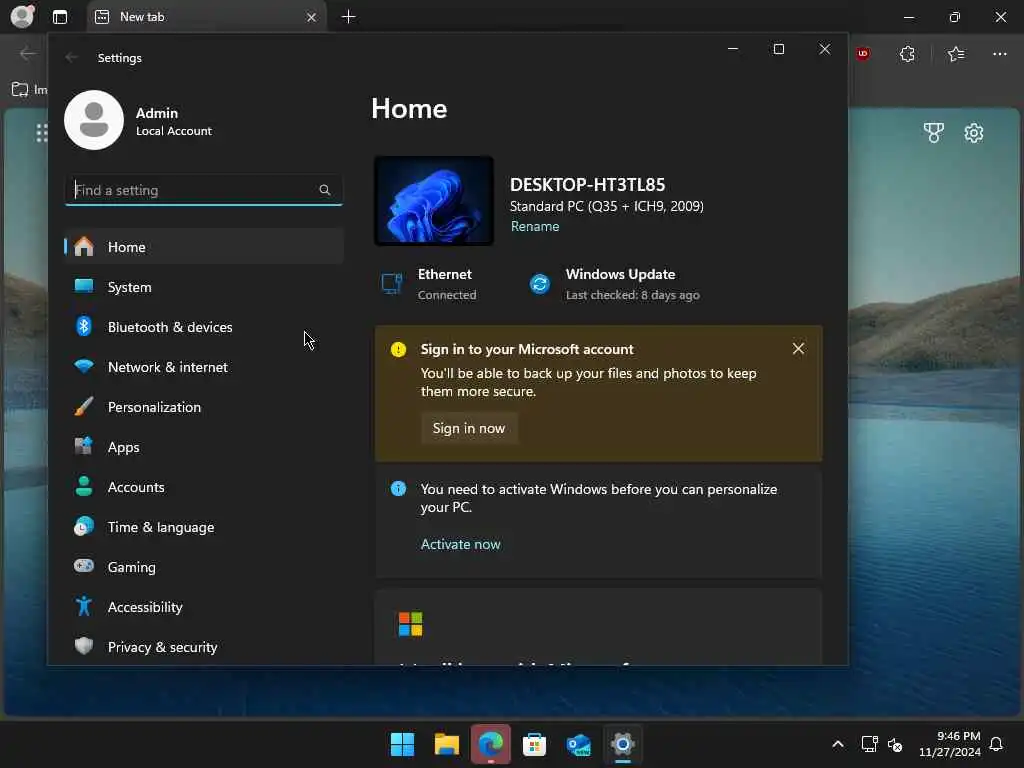Open the rewards trophy icon on new tab page
1024x768 pixels.
pos(934,133)
